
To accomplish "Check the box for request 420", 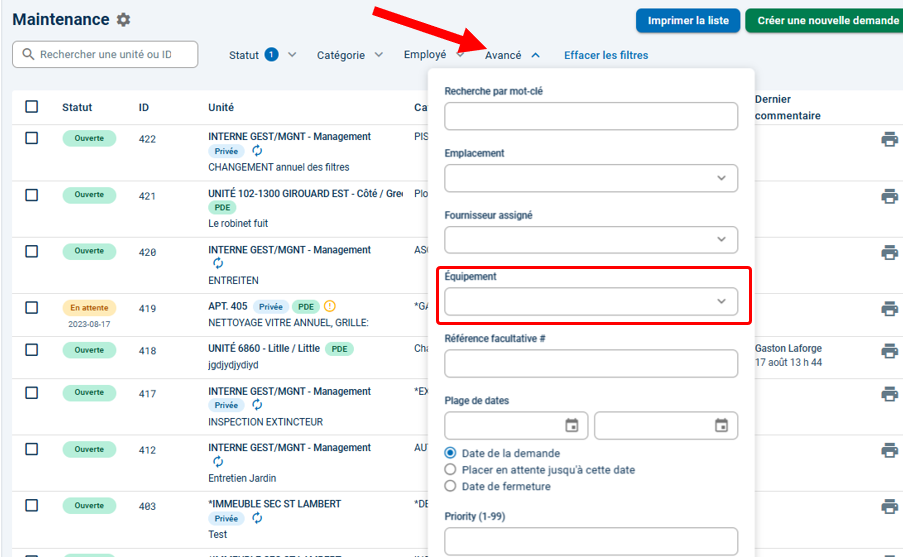I will click(x=32, y=252).
